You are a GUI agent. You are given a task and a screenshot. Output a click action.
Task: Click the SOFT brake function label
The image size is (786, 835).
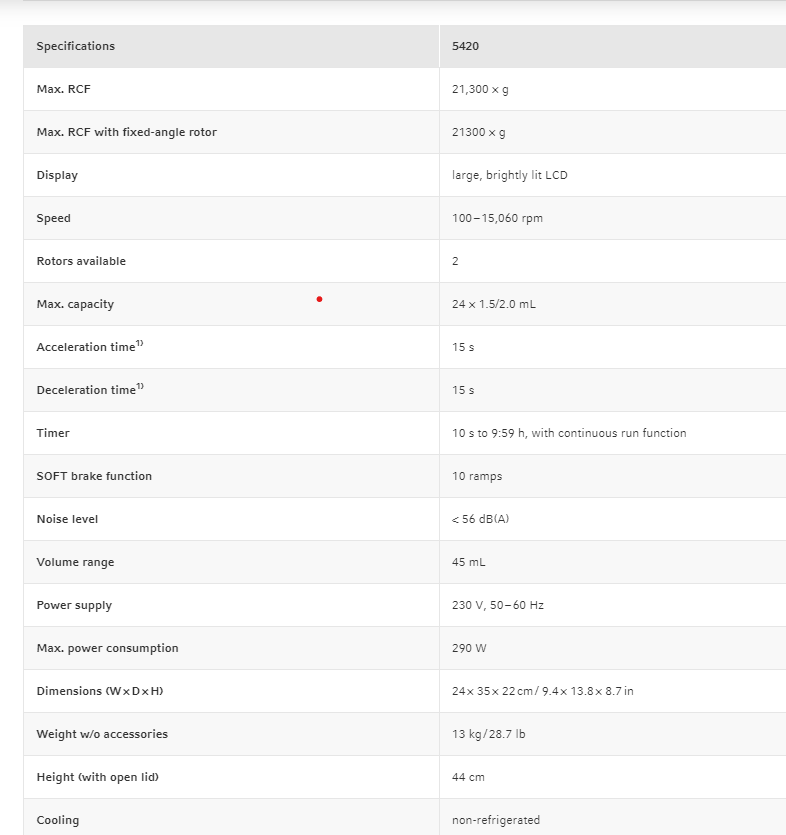point(95,476)
